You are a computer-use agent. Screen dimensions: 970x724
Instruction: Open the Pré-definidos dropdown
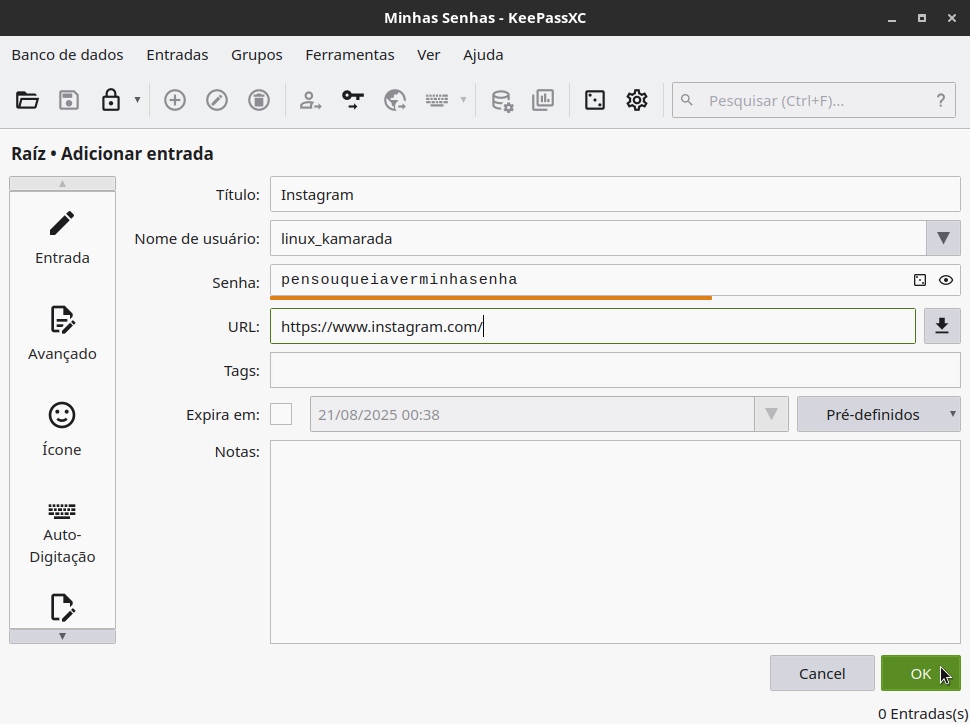pyautogui.click(x=878, y=414)
